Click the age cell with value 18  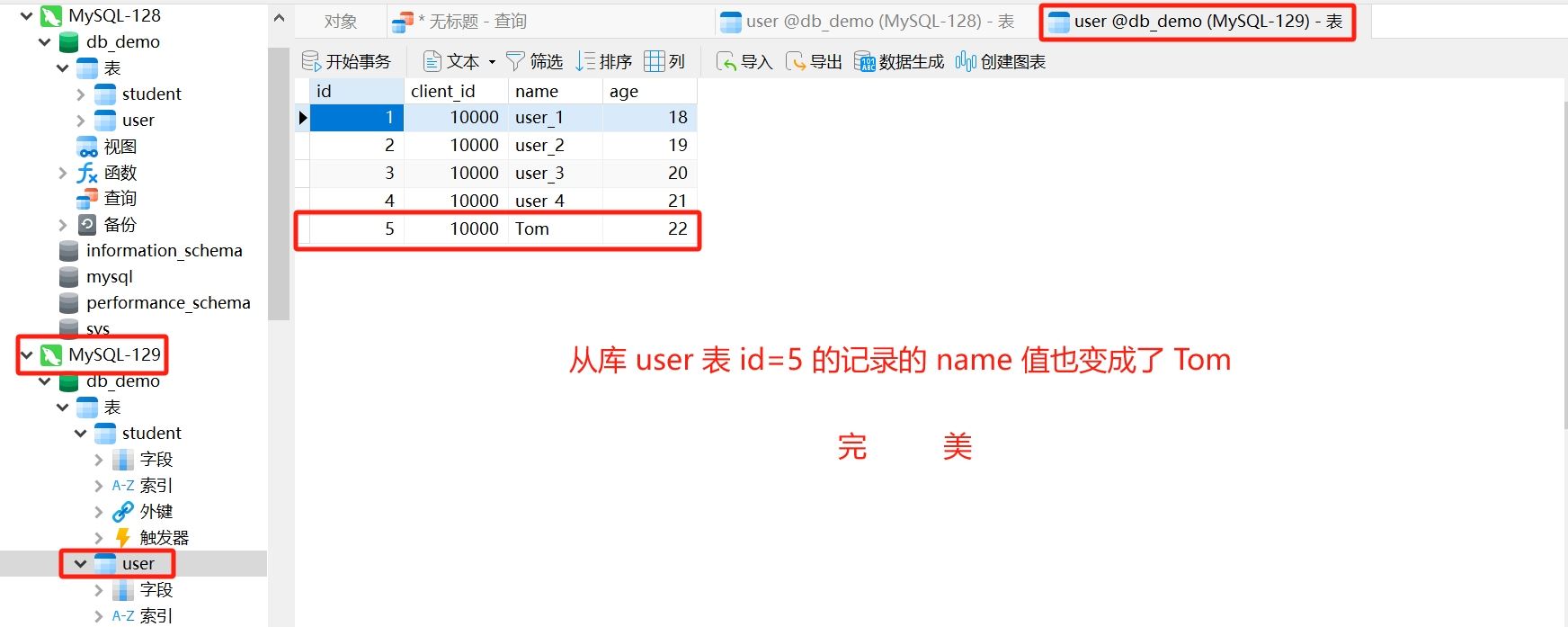point(649,117)
